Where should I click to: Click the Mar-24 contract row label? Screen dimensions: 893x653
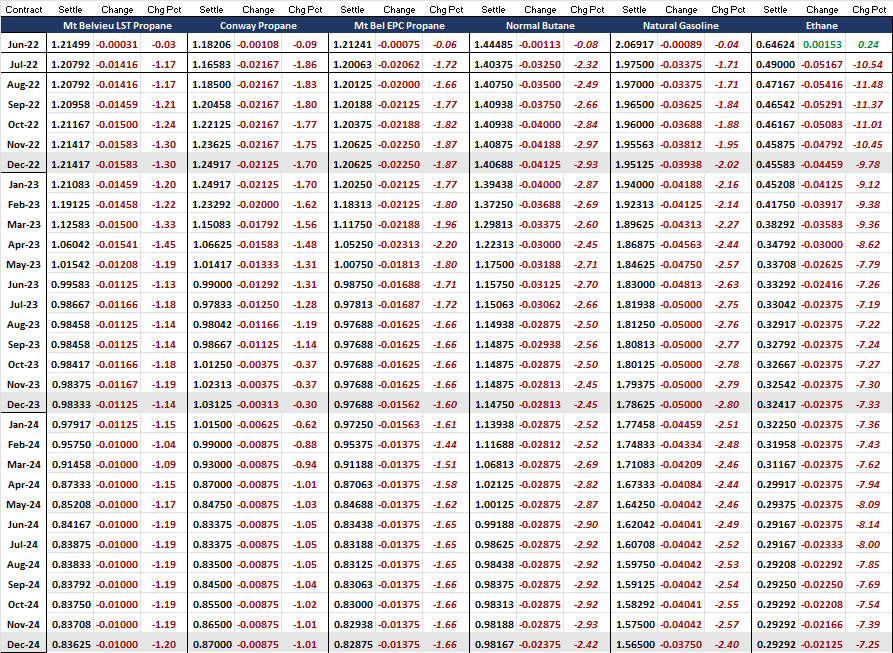pos(23,465)
